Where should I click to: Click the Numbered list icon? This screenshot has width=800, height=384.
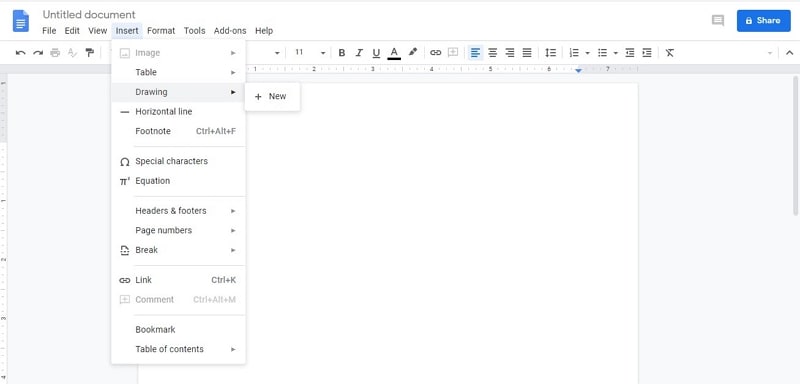[x=574, y=53]
